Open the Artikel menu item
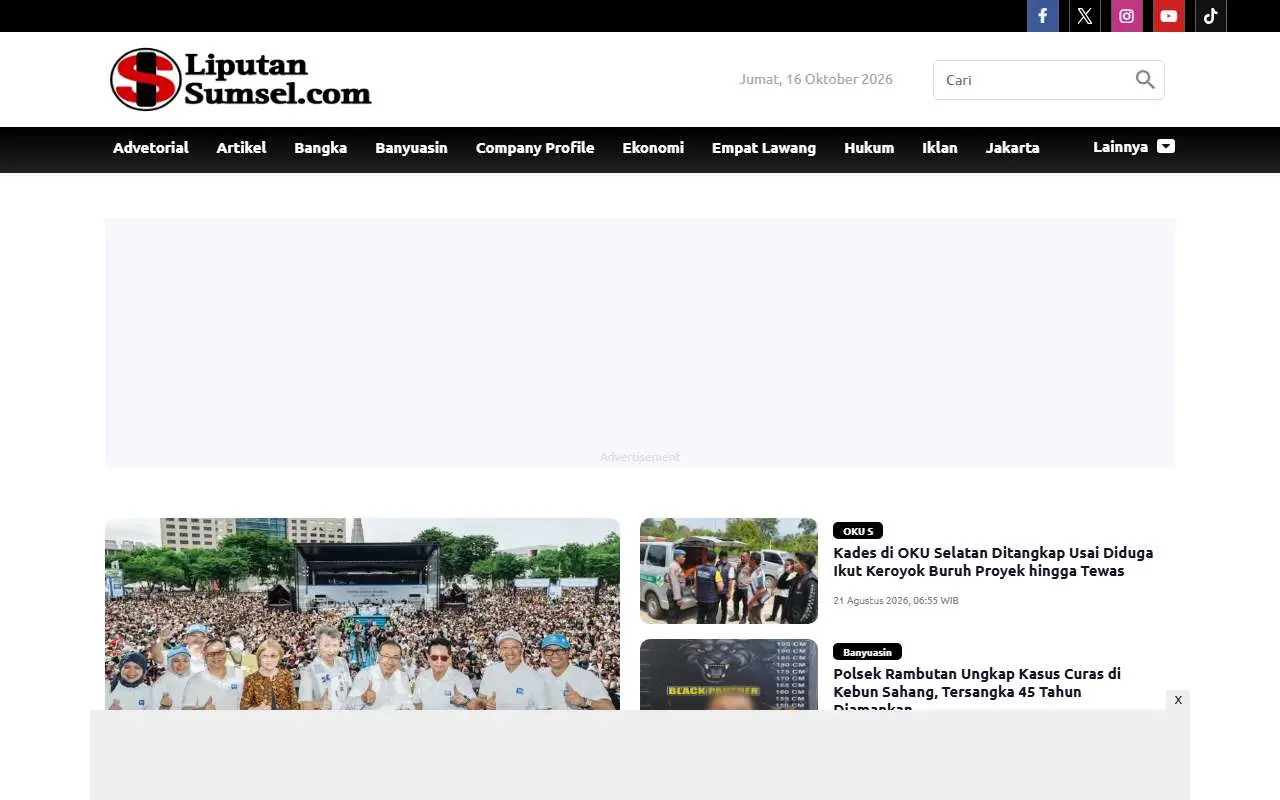 [241, 148]
